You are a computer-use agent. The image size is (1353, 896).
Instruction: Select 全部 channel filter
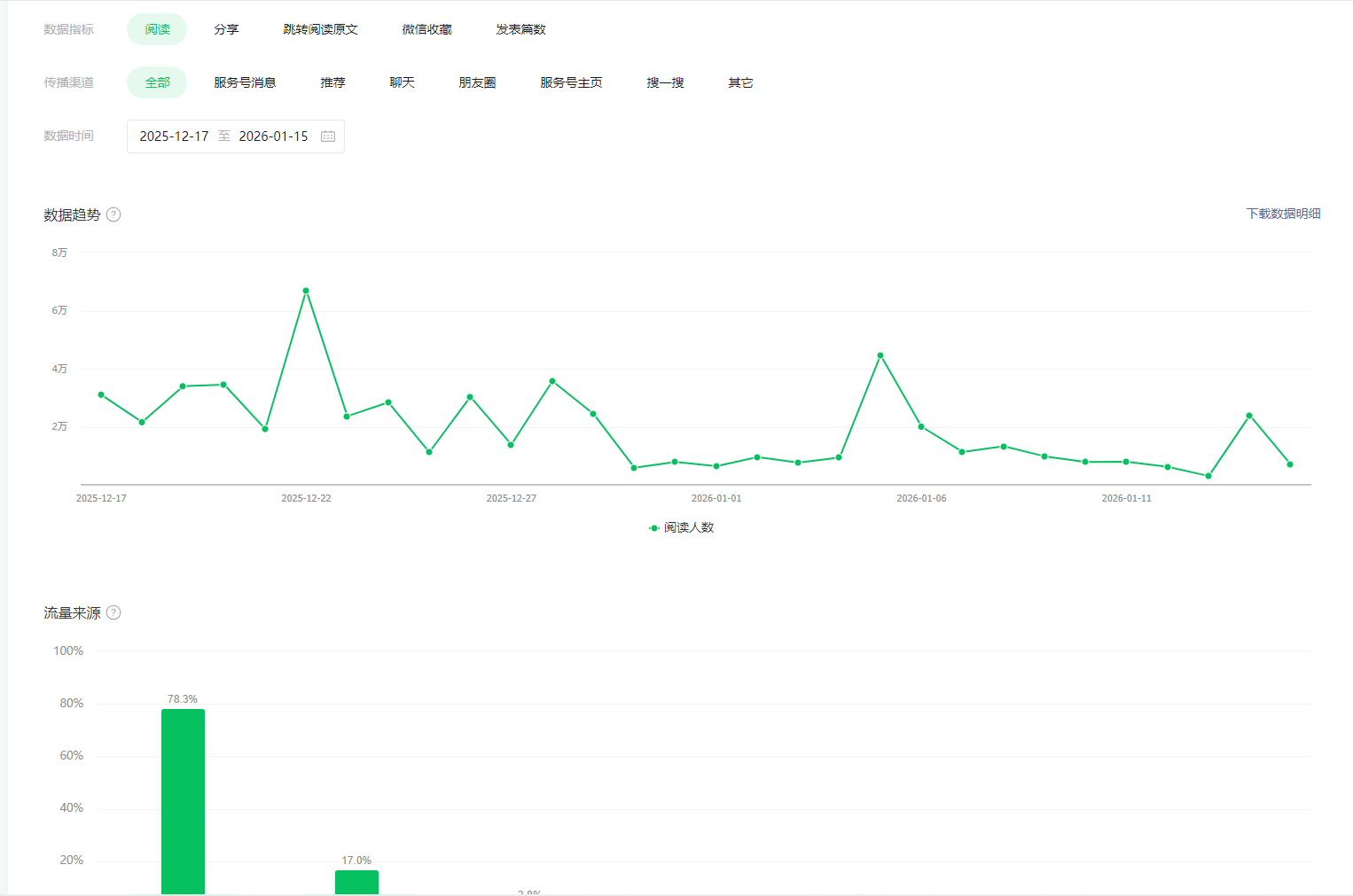click(157, 82)
